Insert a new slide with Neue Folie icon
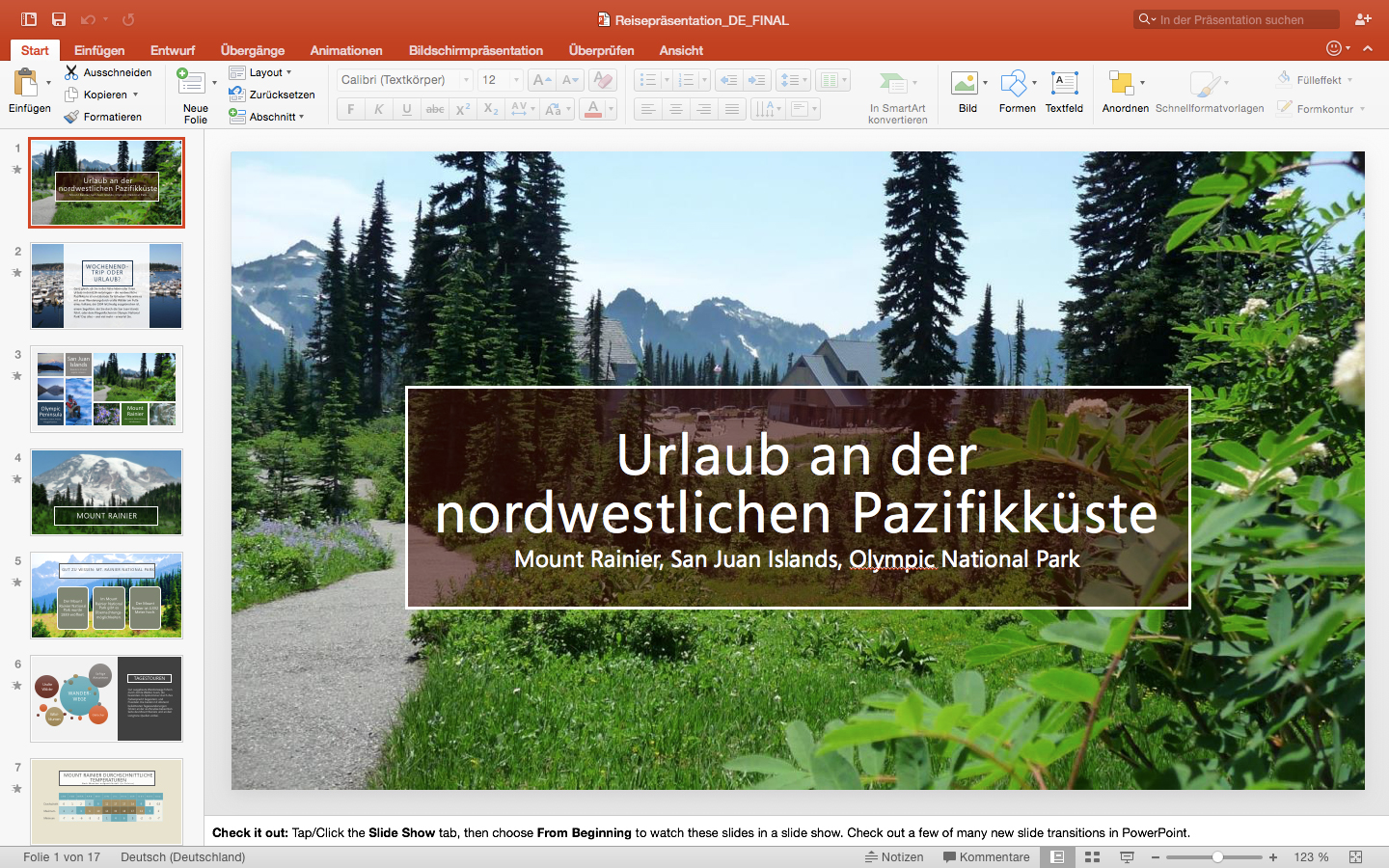 click(x=192, y=85)
